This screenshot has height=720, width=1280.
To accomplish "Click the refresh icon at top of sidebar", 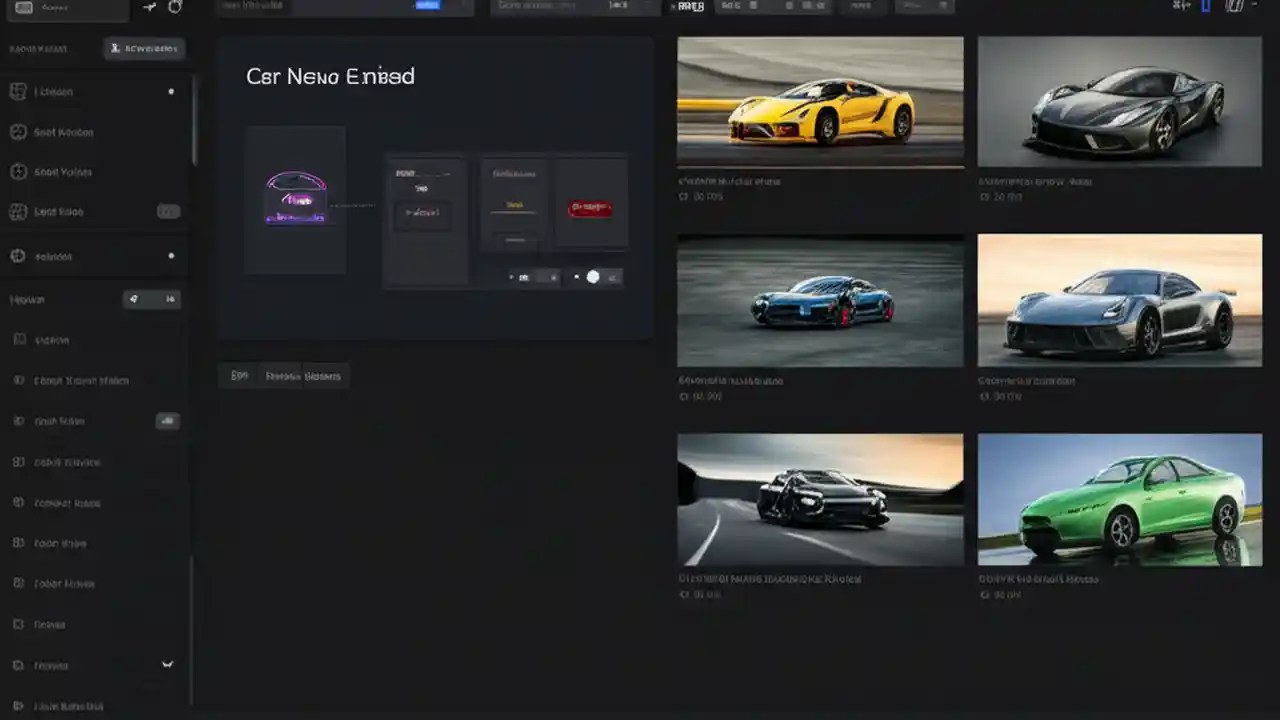I will pos(173,7).
